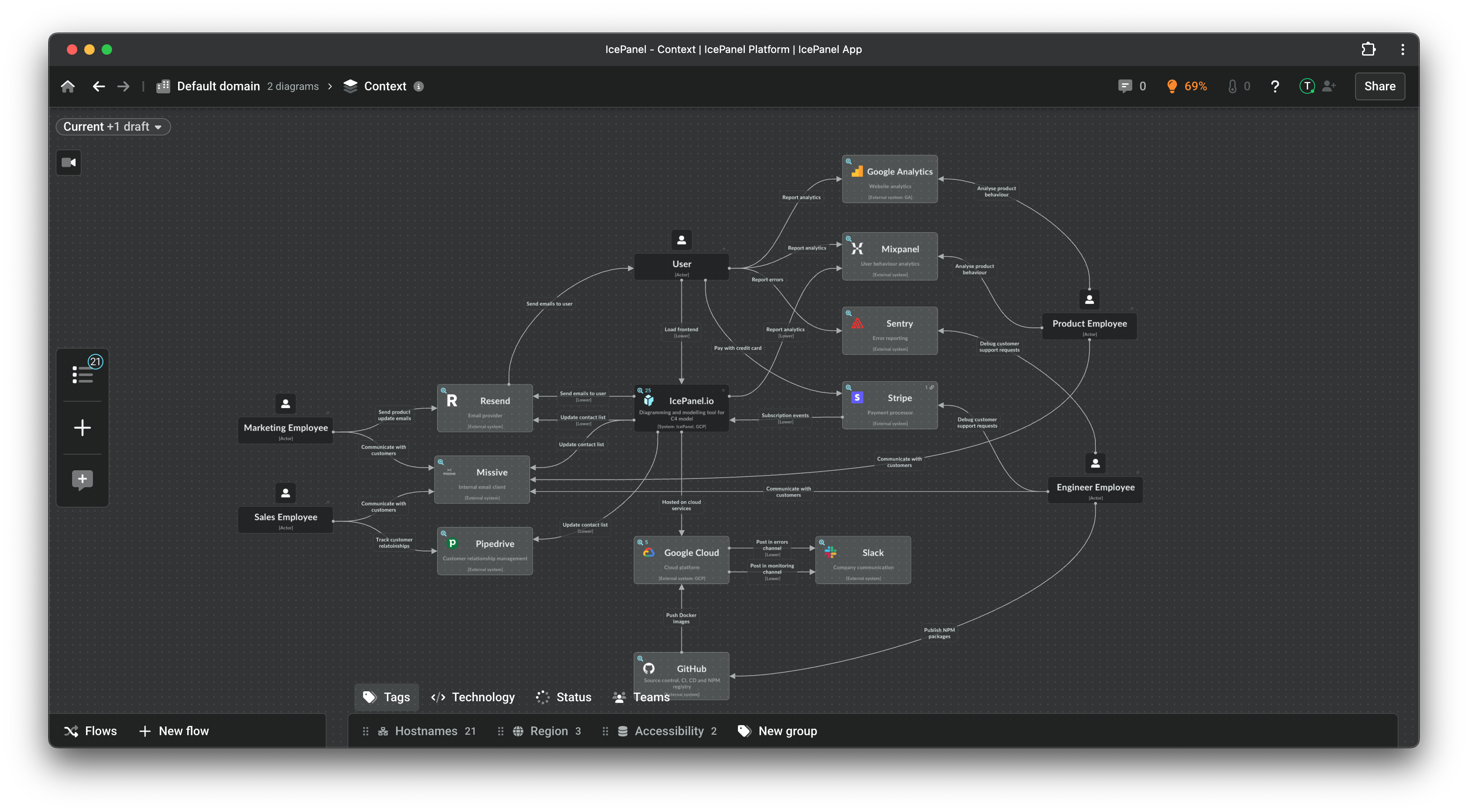Select the Mixpanel node
Viewport: 1468px width, 812px height.
point(889,257)
